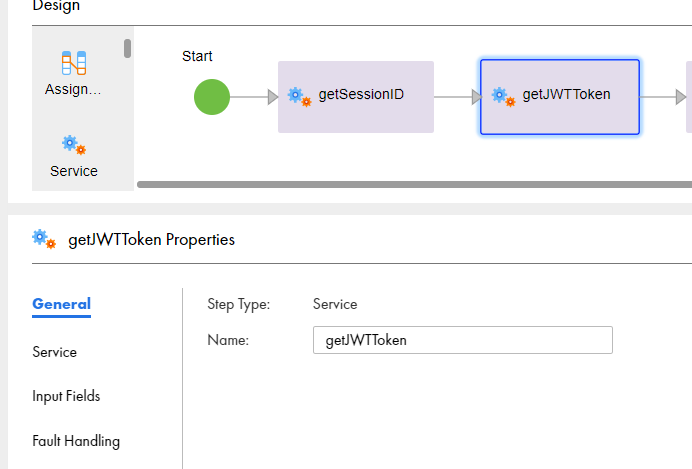Click the Name input field containing getJWTToken
Viewport: 692px width, 469px height.
coord(463,340)
